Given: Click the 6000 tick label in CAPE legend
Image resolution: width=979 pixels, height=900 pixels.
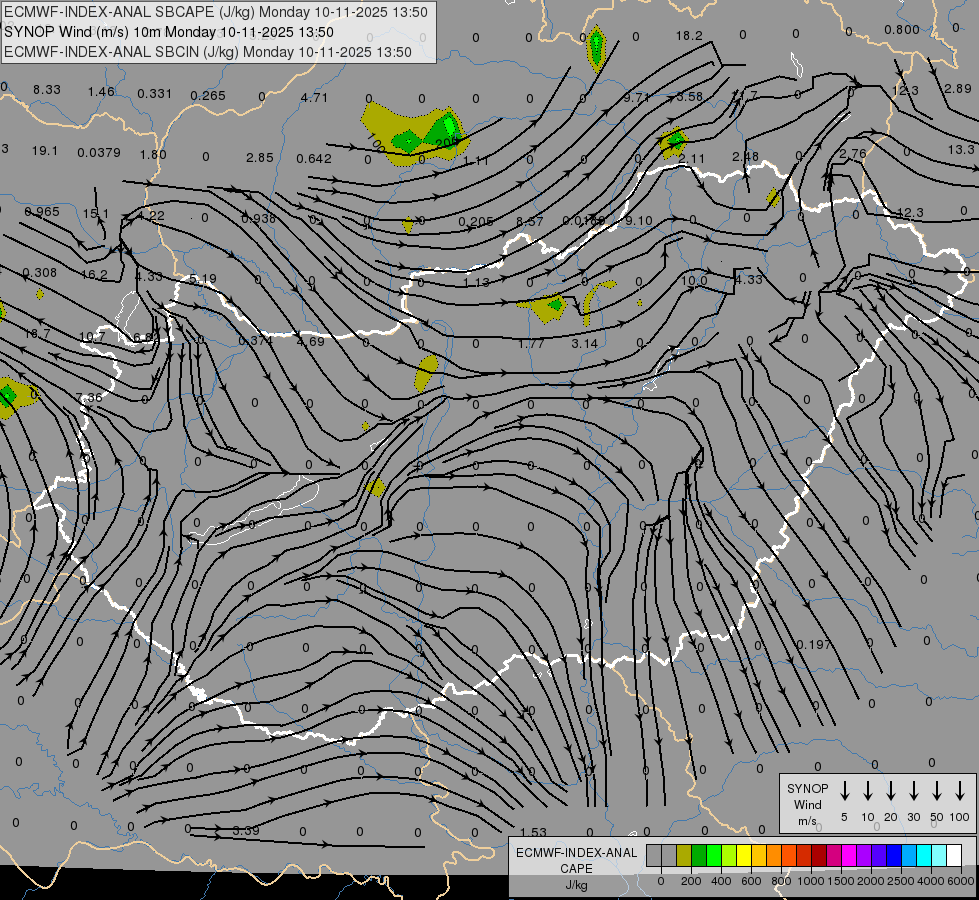Looking at the screenshot, I should (961, 881).
